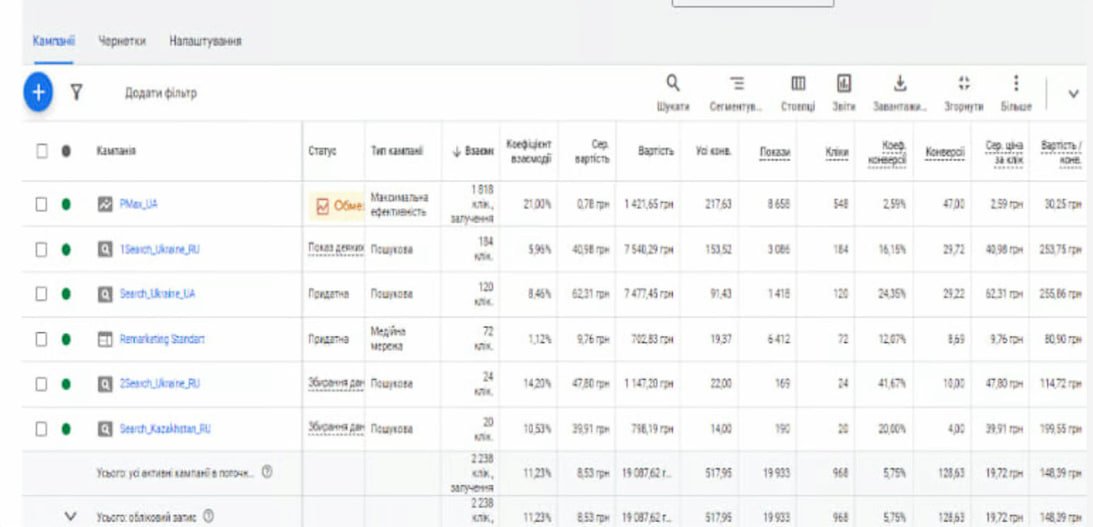1093x527 pixels.
Task: Open the 1Search_Ukraine_RU campaign link
Action: (160, 249)
